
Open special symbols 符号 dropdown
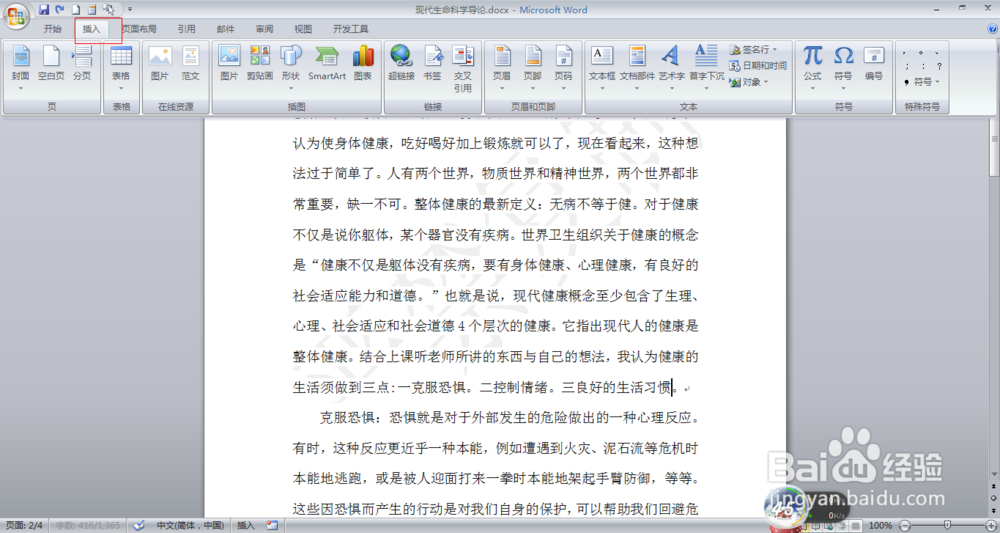coord(922,82)
